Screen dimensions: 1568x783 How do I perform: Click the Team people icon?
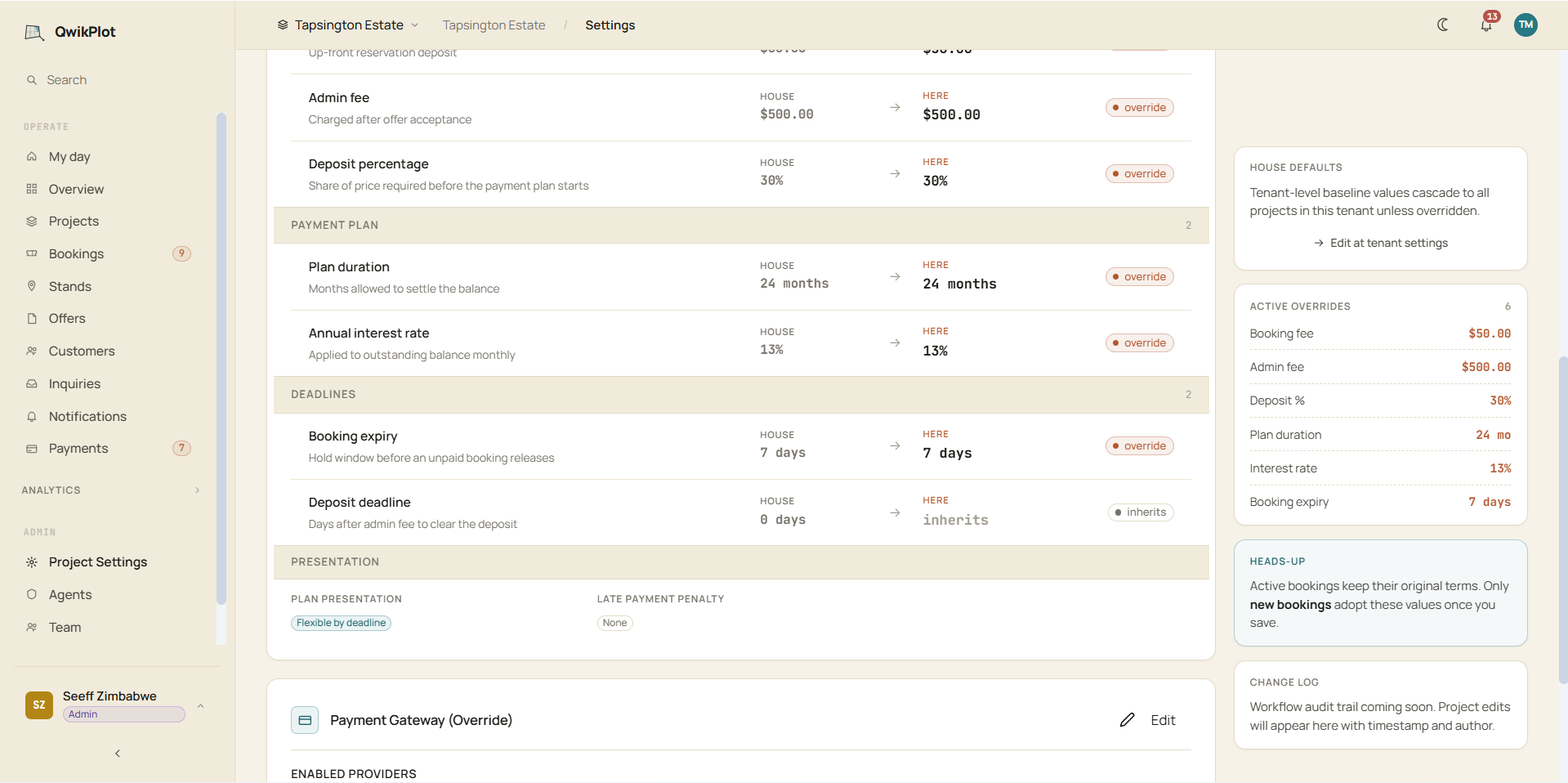pos(32,627)
